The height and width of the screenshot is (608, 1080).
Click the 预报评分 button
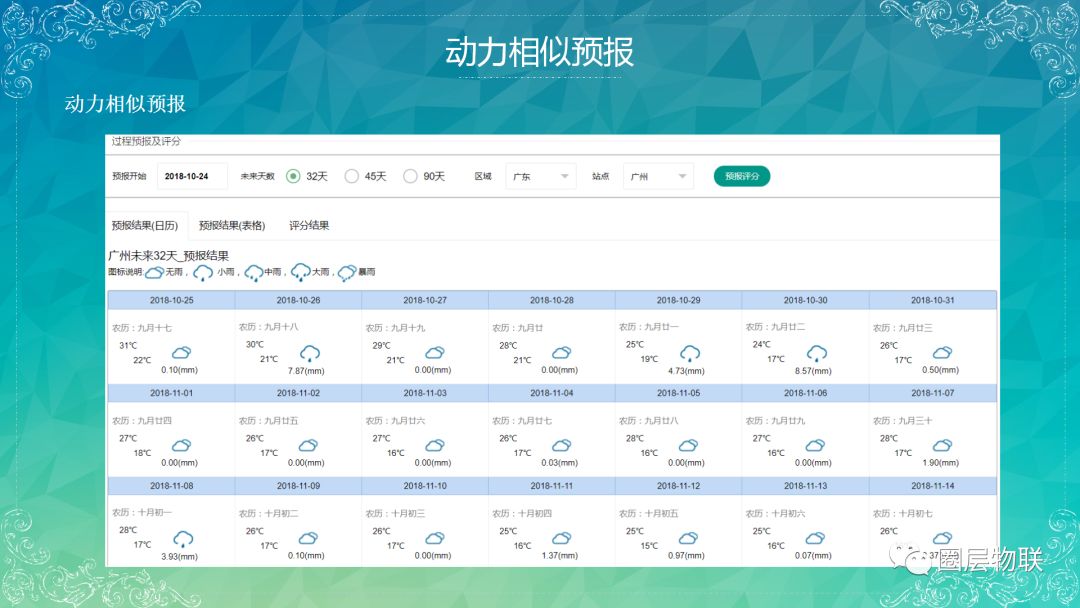point(742,176)
